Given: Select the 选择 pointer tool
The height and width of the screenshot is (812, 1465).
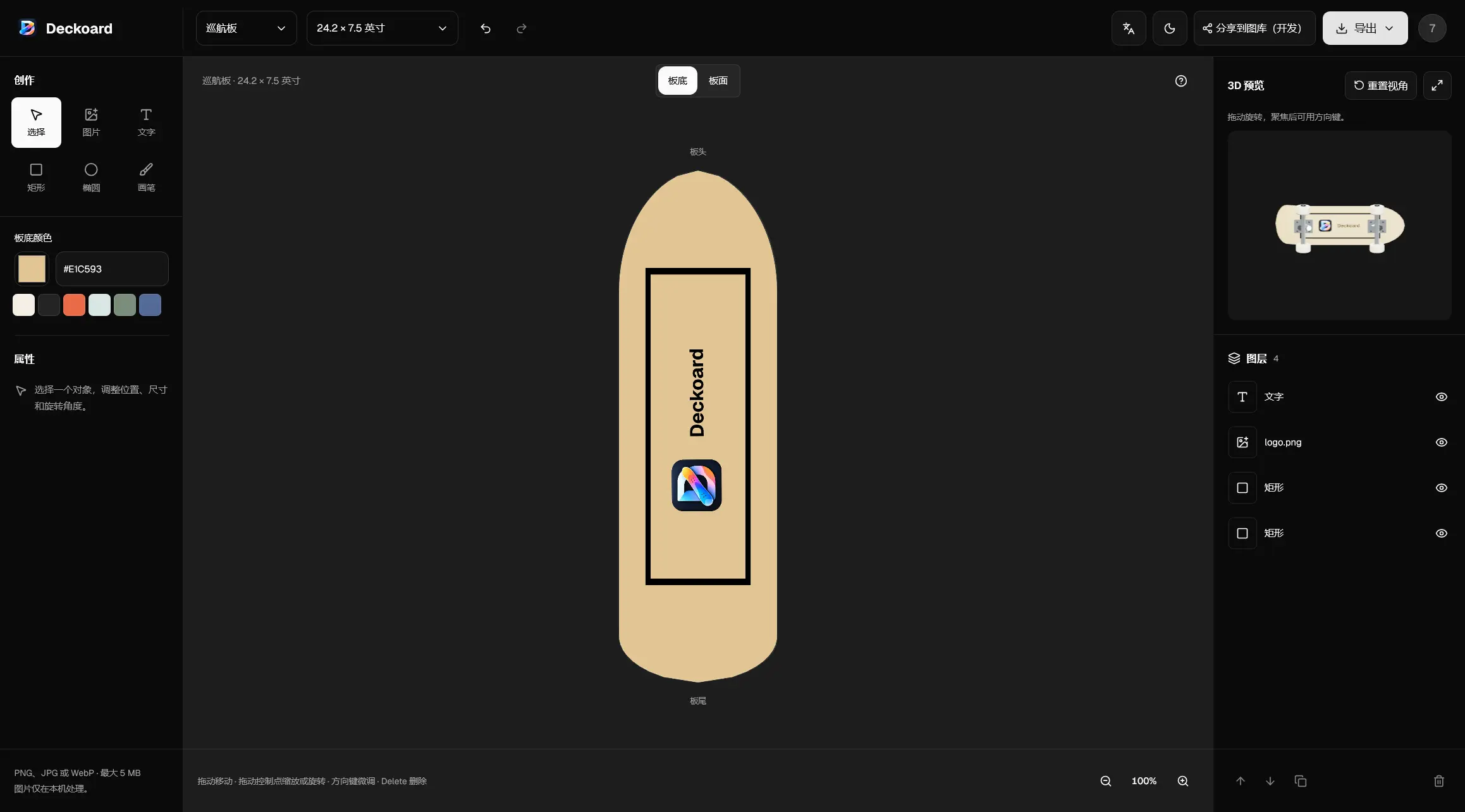Looking at the screenshot, I should tap(36, 122).
